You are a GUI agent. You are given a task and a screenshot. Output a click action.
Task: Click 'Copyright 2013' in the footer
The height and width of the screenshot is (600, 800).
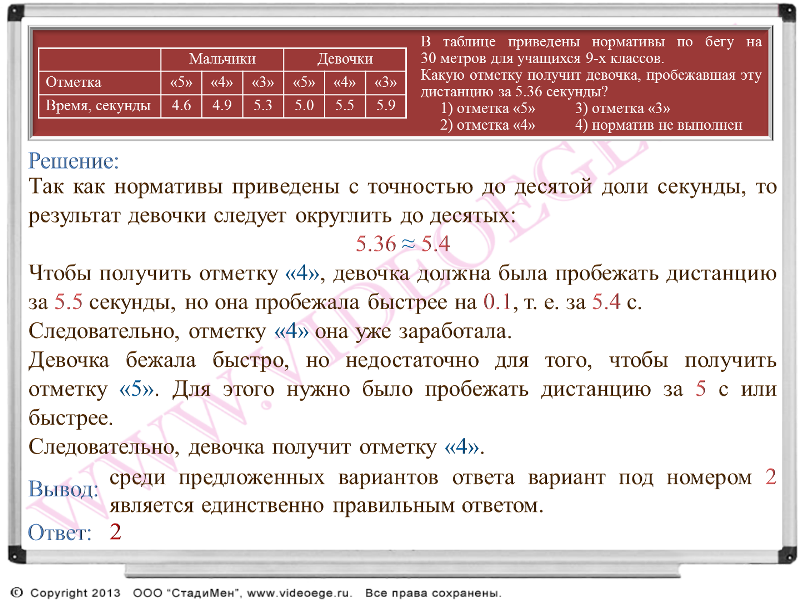75,593
